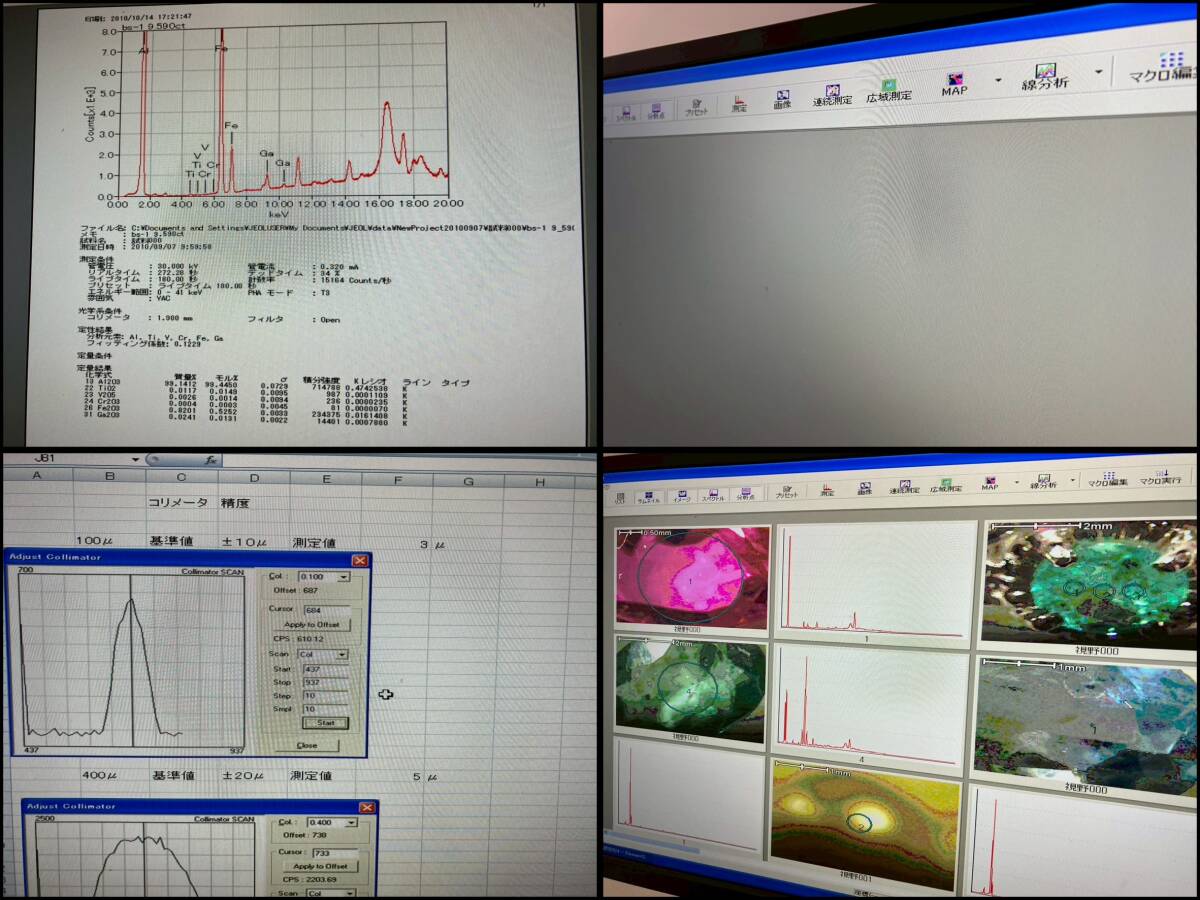Click the 線分析 line analysis icon in the thumbnail-grid window

click(x=1043, y=482)
